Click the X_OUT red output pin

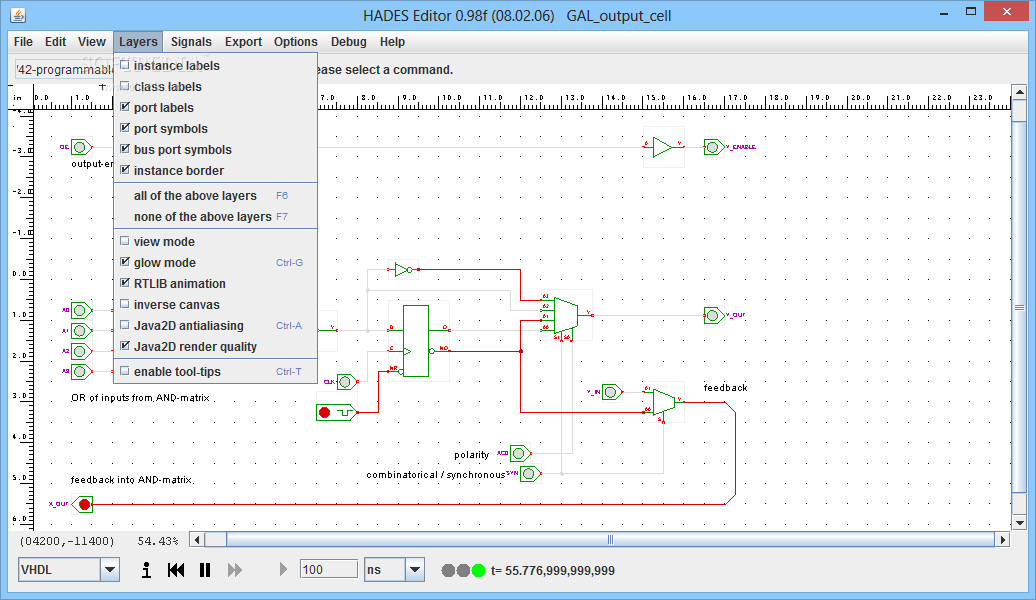point(83,504)
